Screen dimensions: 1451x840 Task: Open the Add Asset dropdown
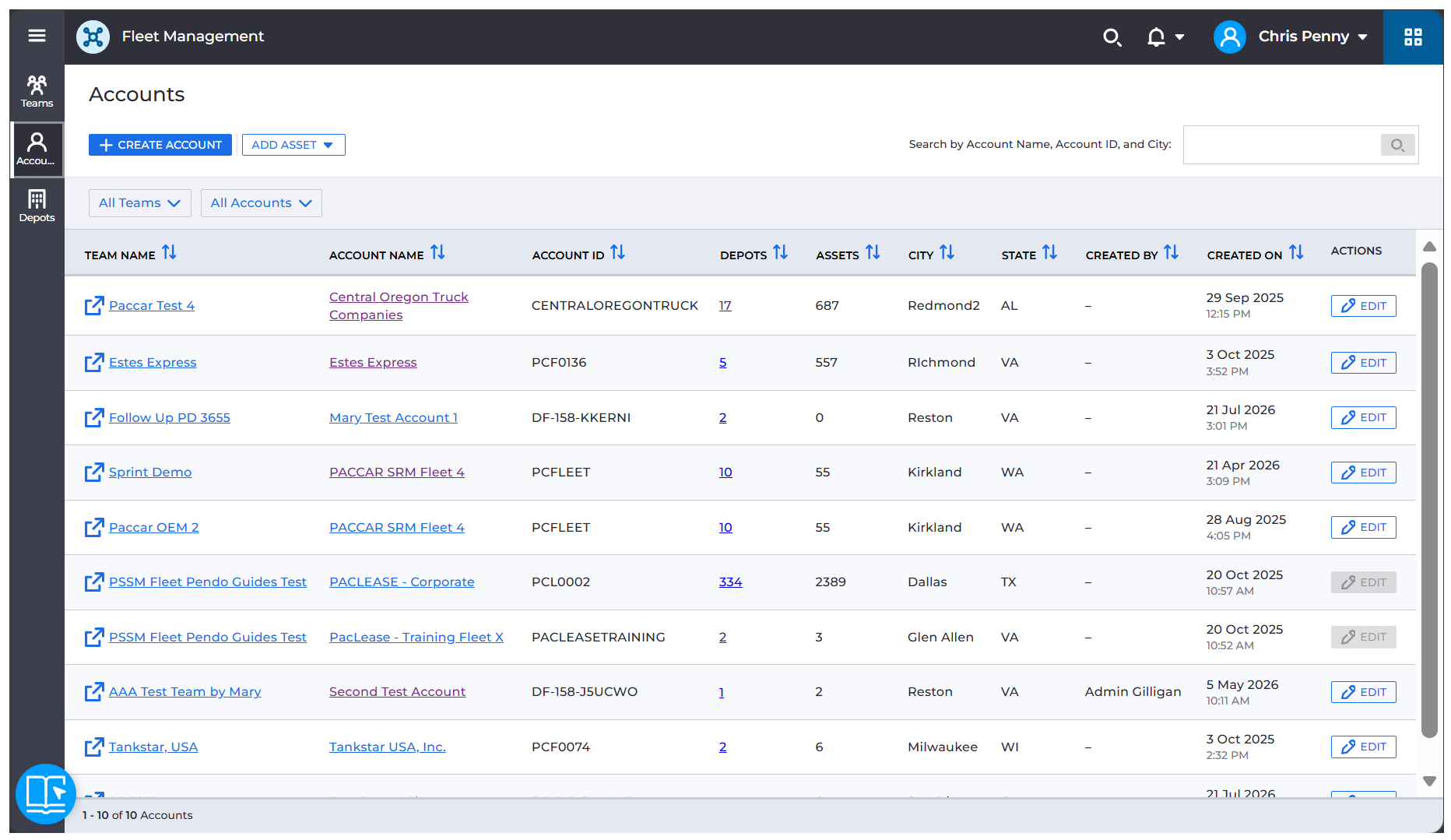point(293,145)
